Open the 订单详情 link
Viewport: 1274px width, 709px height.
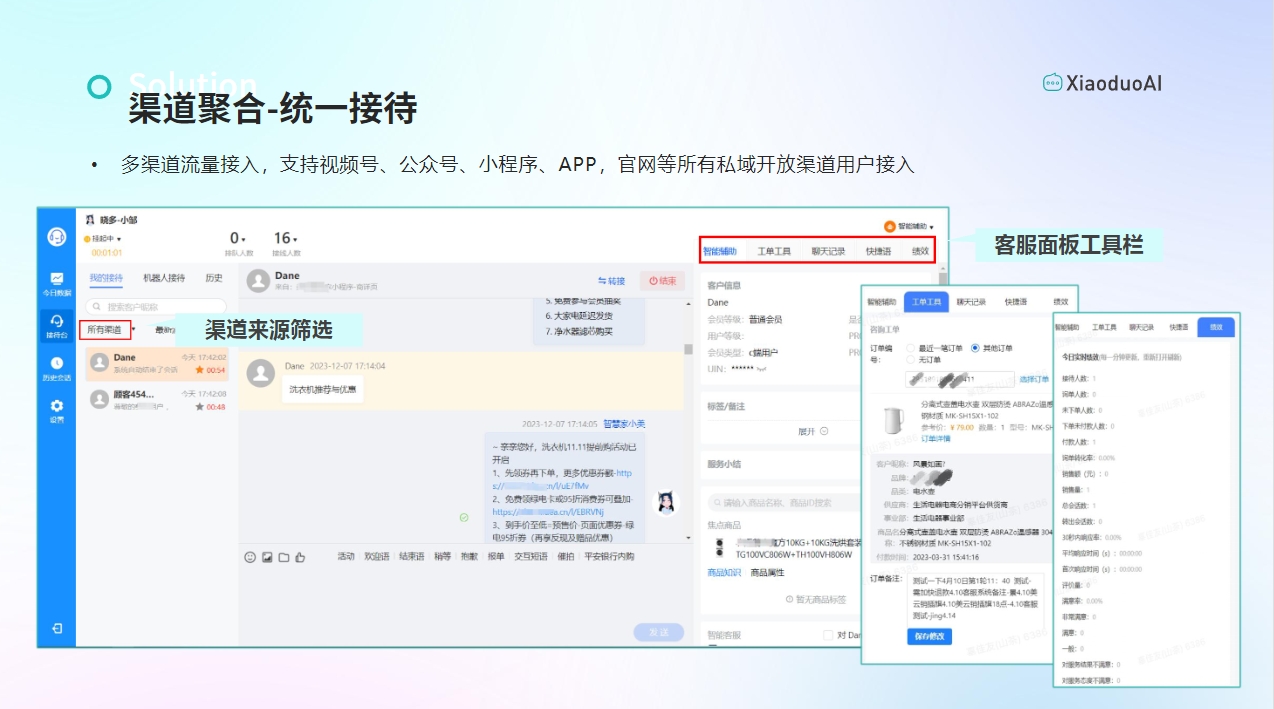[936, 438]
